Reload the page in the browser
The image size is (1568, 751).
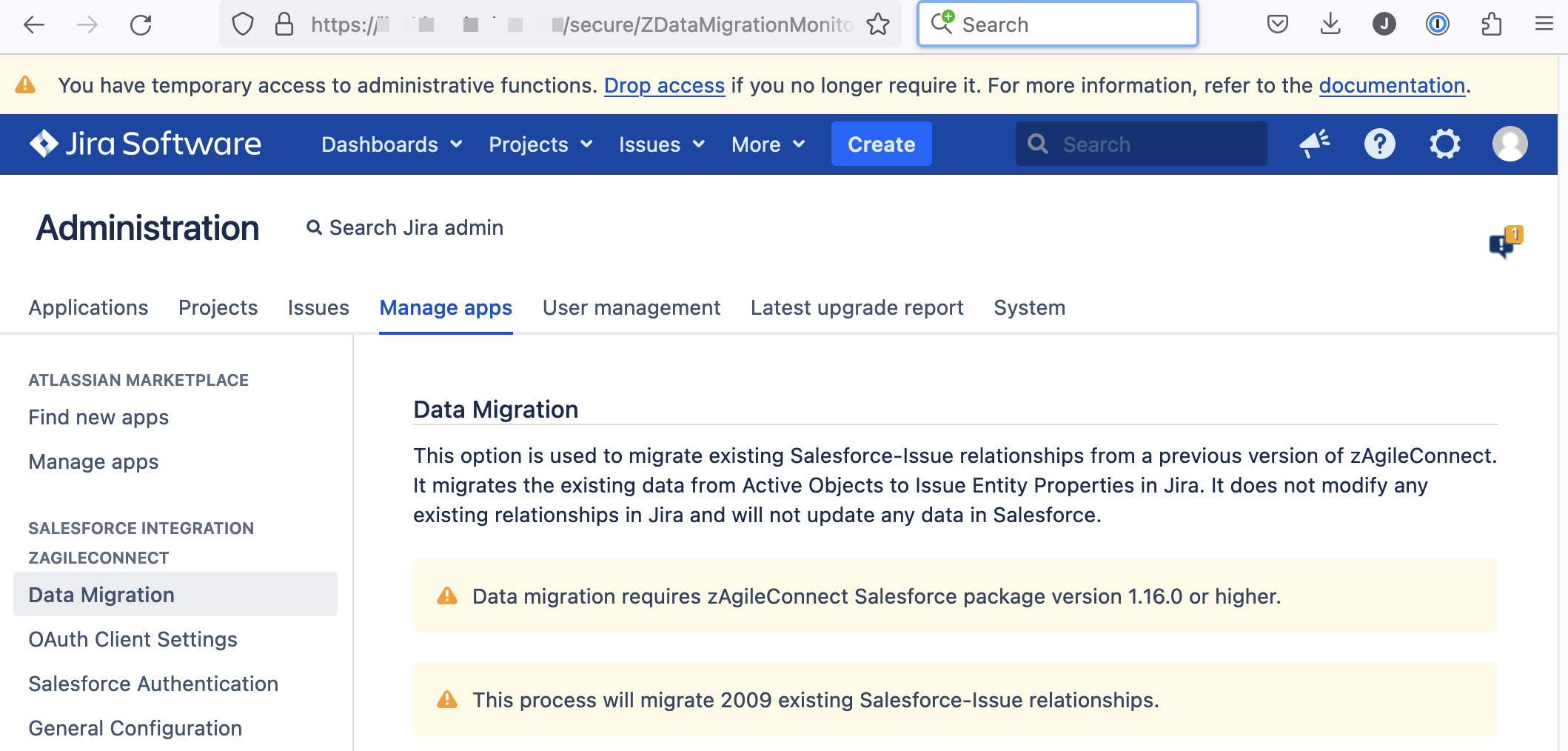[x=141, y=24]
